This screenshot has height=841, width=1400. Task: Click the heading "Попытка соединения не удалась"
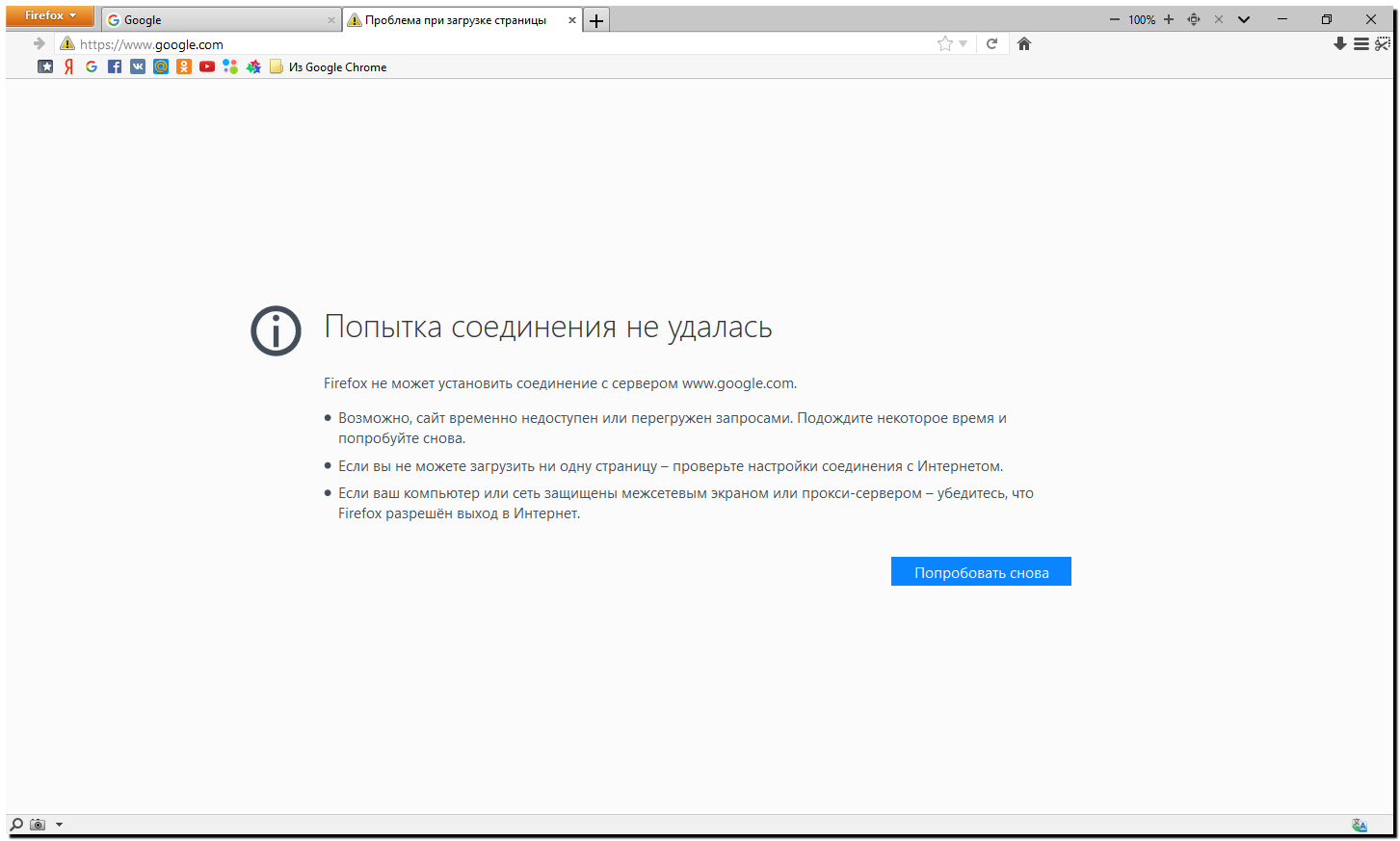(548, 328)
